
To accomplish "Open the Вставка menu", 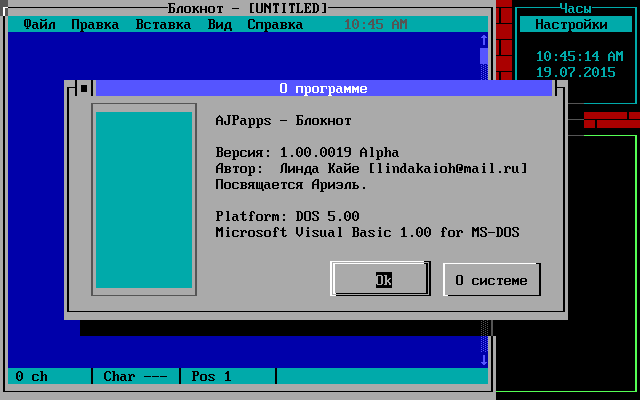I will pos(163,24).
